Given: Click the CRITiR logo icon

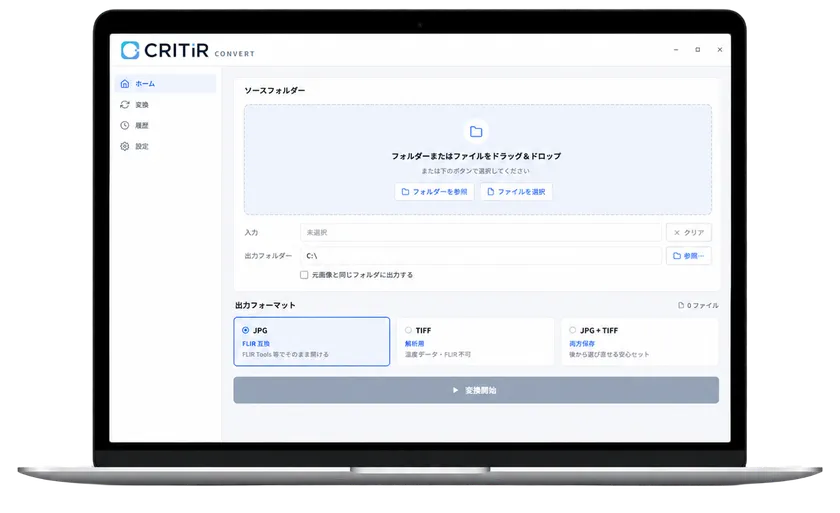Looking at the screenshot, I should pos(130,50).
